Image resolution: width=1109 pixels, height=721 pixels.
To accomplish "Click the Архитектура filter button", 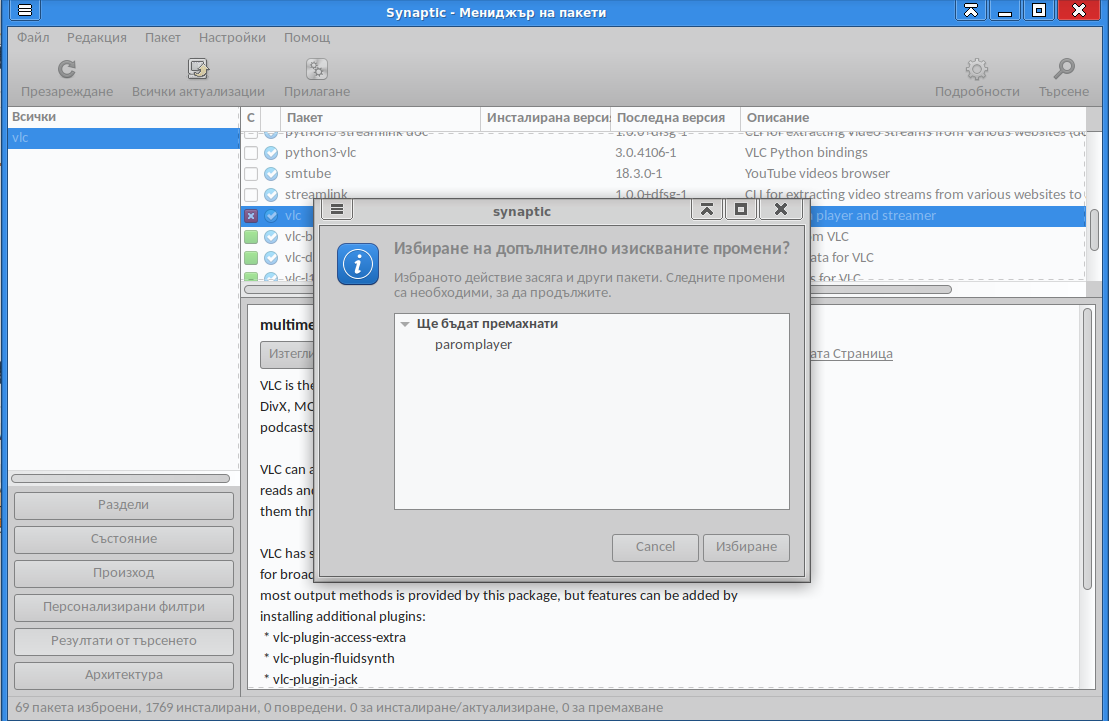I will pos(124,675).
